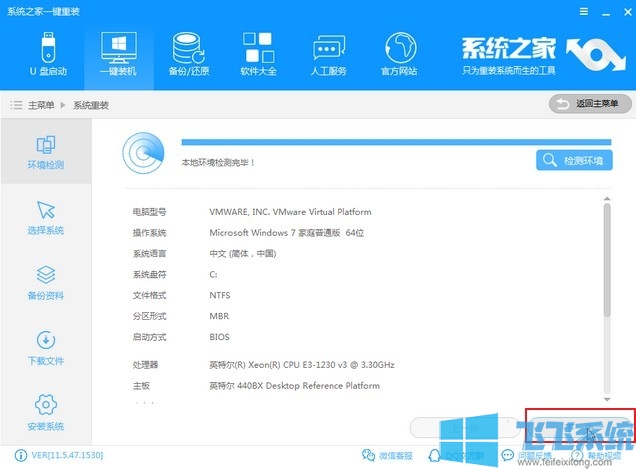Go to the 备份资料 step

pyautogui.click(x=46, y=283)
